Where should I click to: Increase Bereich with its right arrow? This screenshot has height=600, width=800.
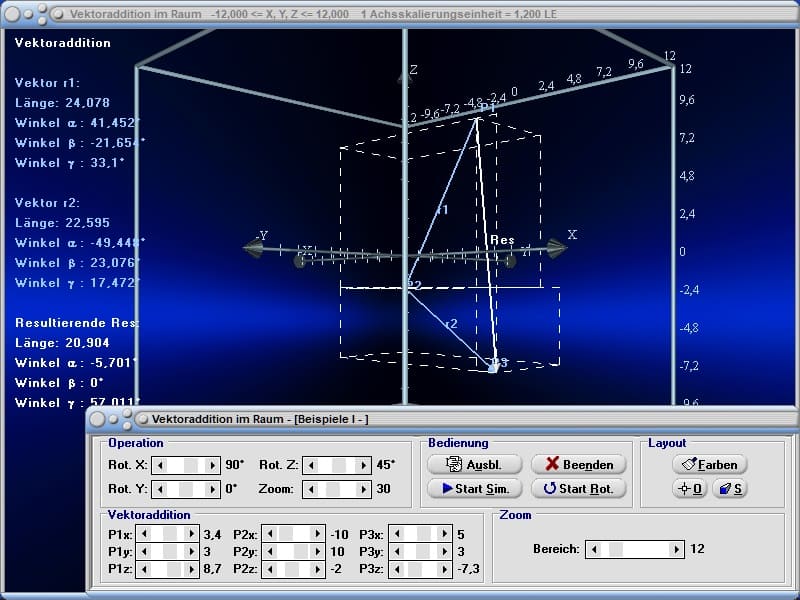click(x=677, y=549)
